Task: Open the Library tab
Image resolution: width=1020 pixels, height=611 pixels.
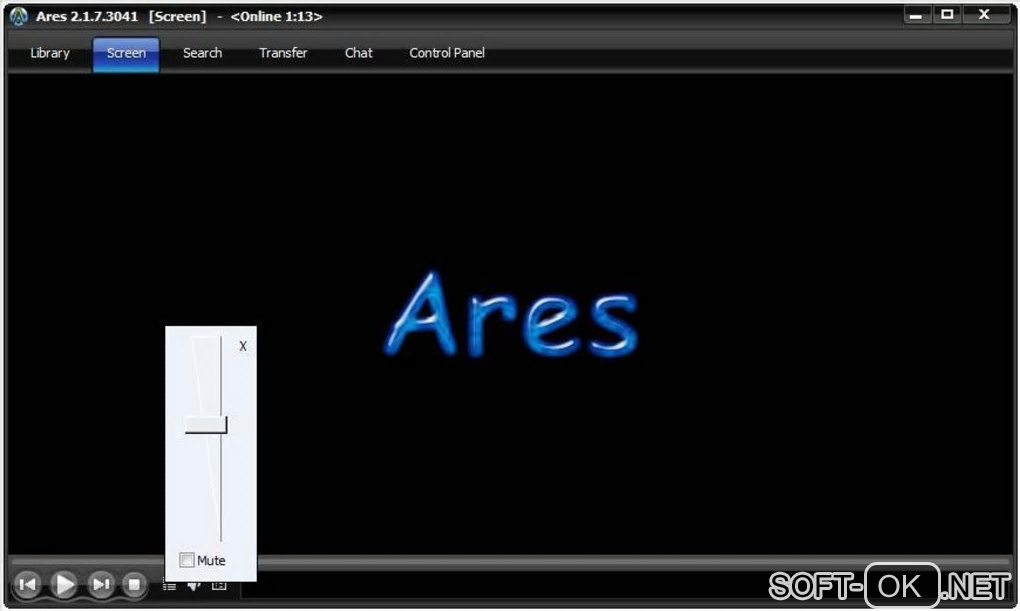Action: [49, 53]
